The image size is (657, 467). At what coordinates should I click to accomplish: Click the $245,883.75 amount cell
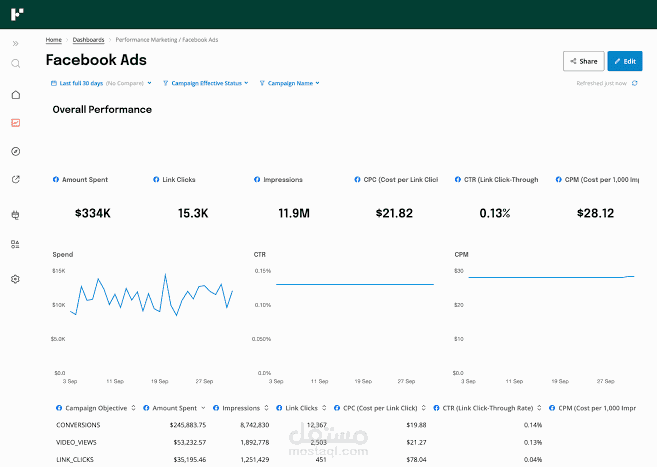(188, 425)
